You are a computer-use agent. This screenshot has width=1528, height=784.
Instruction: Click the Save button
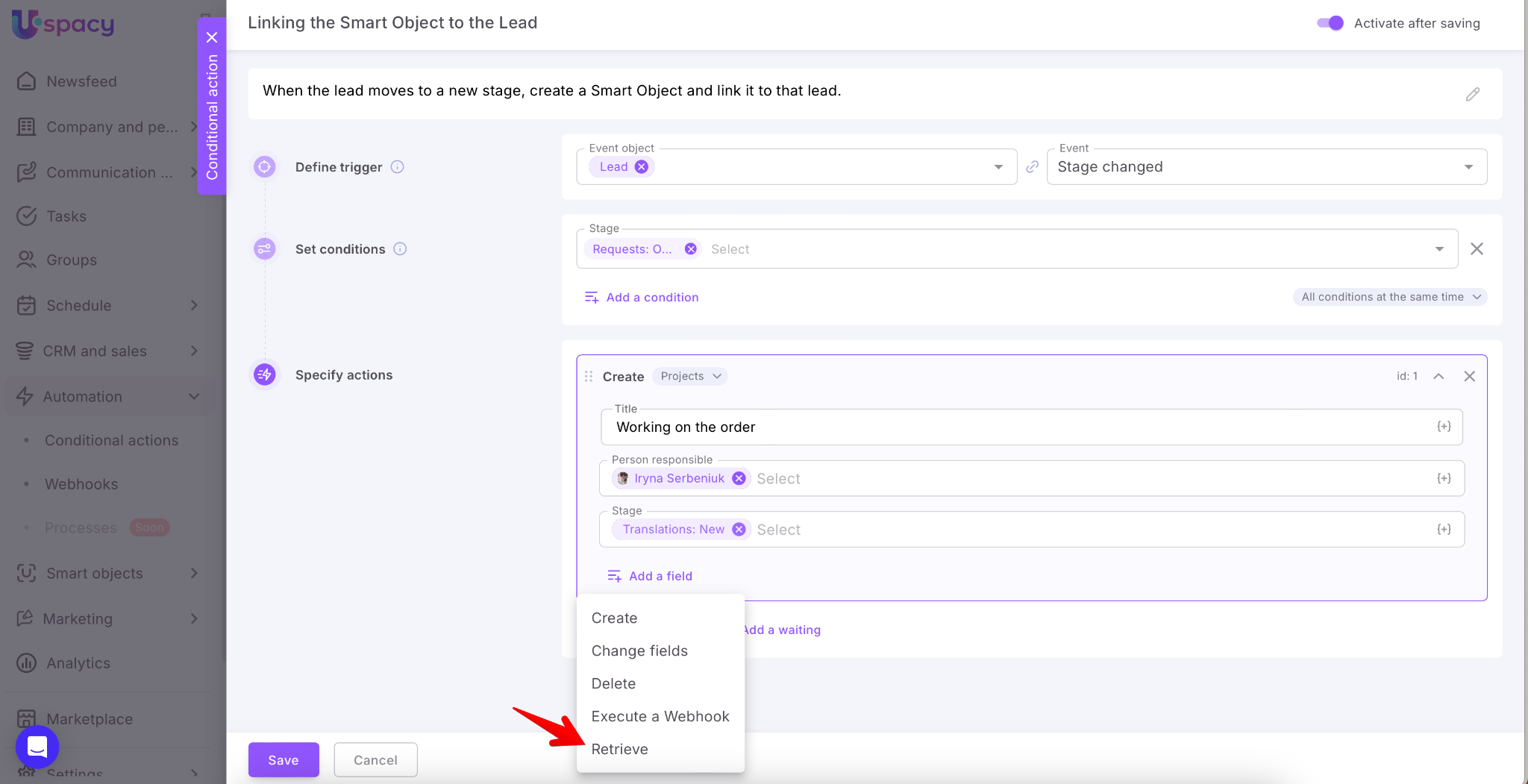[x=284, y=759]
